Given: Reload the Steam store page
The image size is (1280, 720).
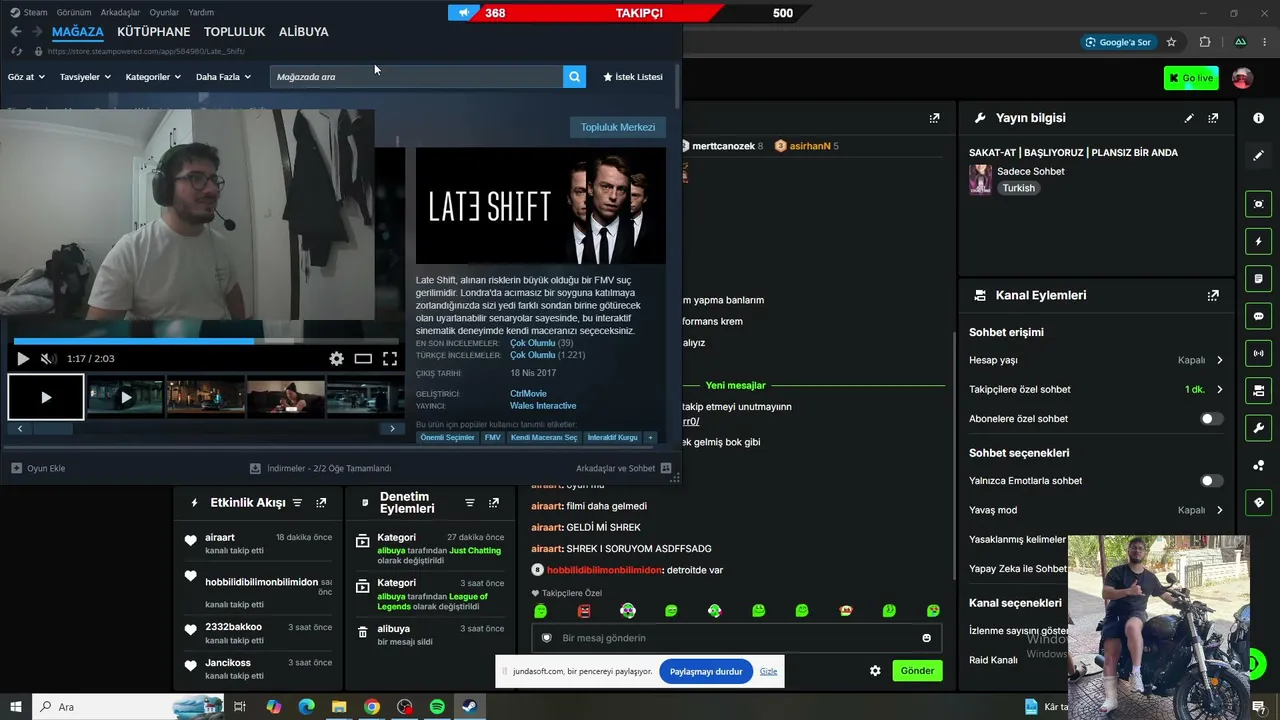Looking at the screenshot, I should pos(16,51).
